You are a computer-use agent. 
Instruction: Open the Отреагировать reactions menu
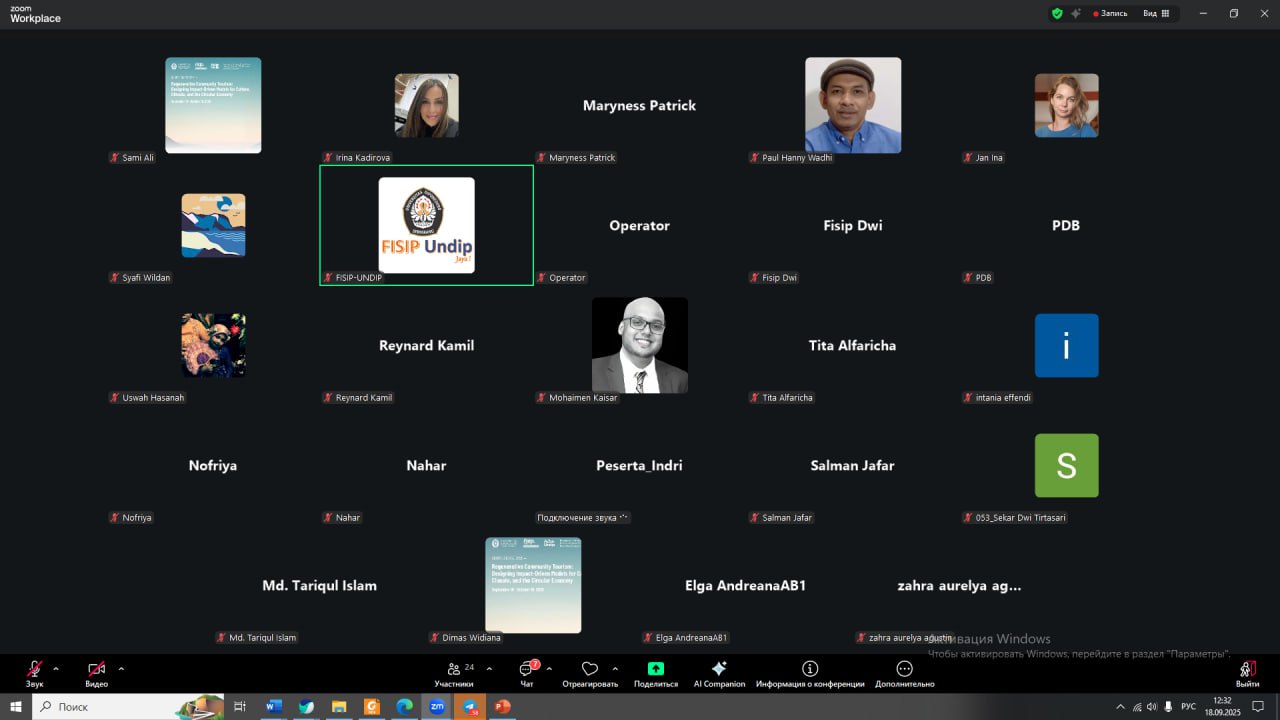(x=590, y=671)
